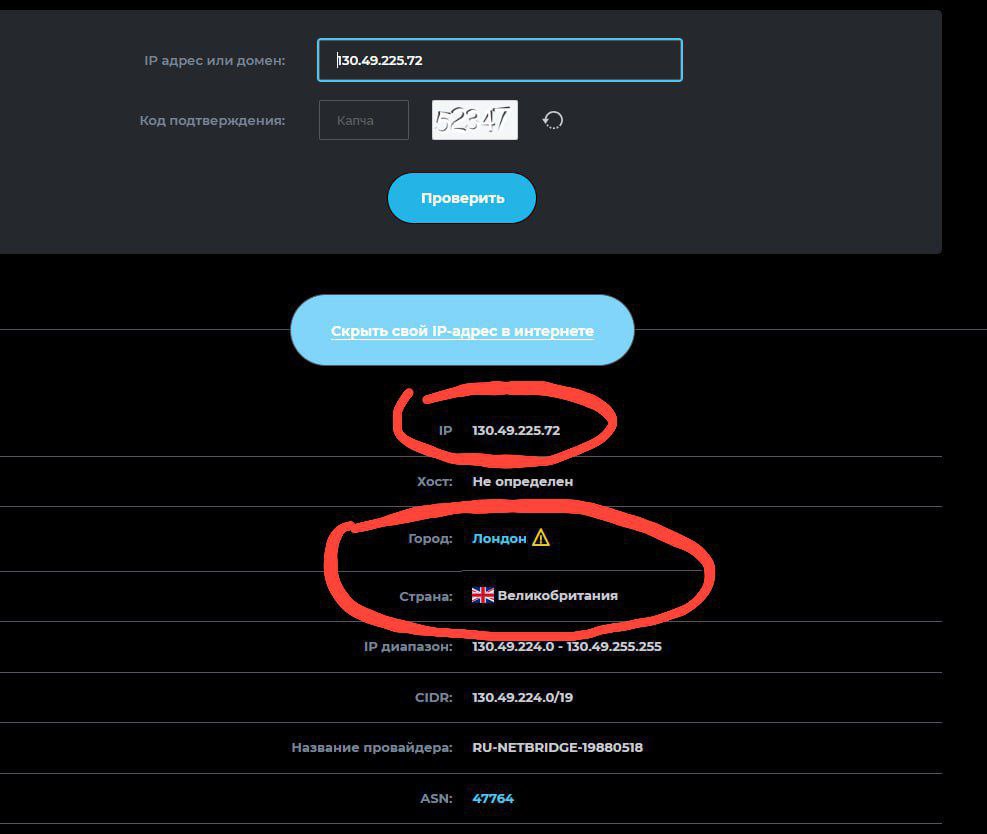Open the Лондон city link

point(499,538)
